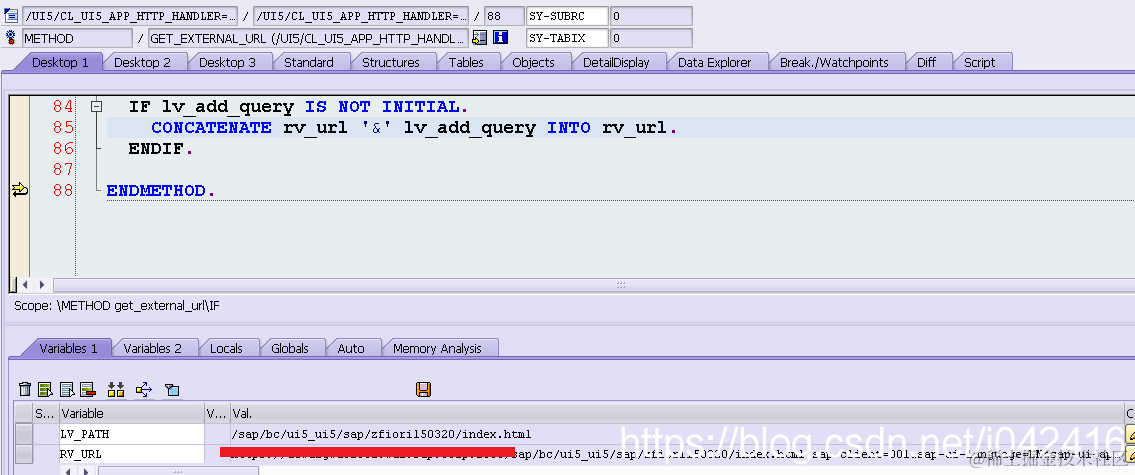Click the METHOD event type field
This screenshot has height=475, width=1135.
click(77, 38)
